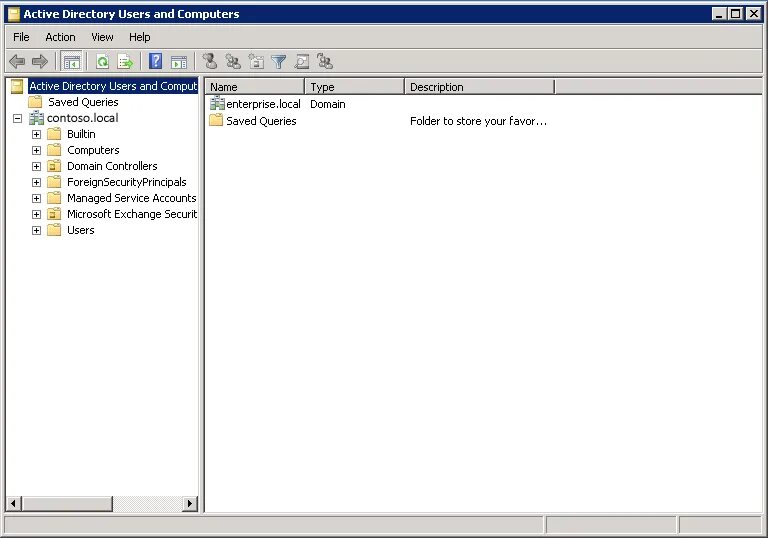This screenshot has height=538, width=768.
Task: Click the Filter funnel icon
Action: pos(279,62)
